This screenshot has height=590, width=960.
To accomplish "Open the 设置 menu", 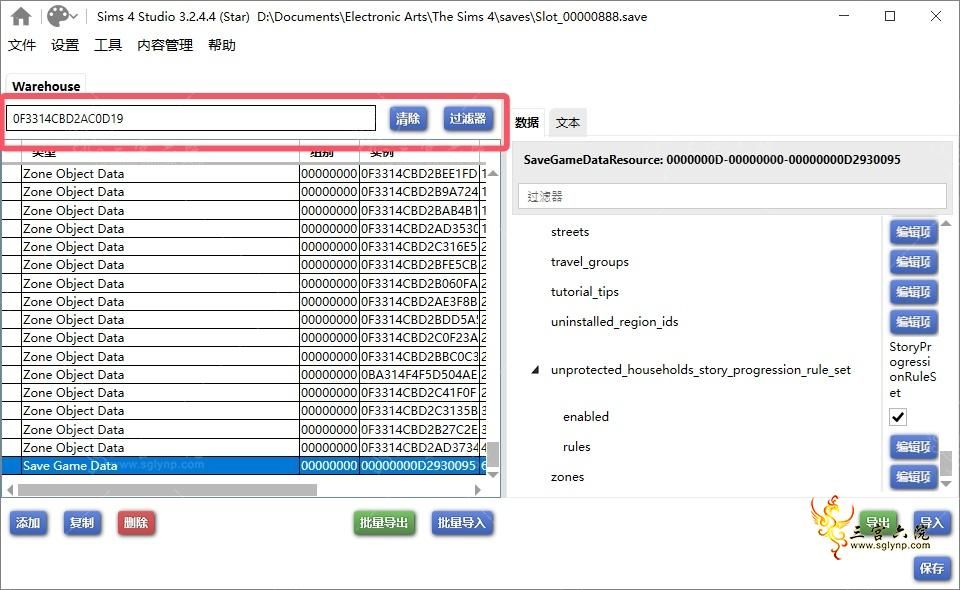I will pos(65,45).
